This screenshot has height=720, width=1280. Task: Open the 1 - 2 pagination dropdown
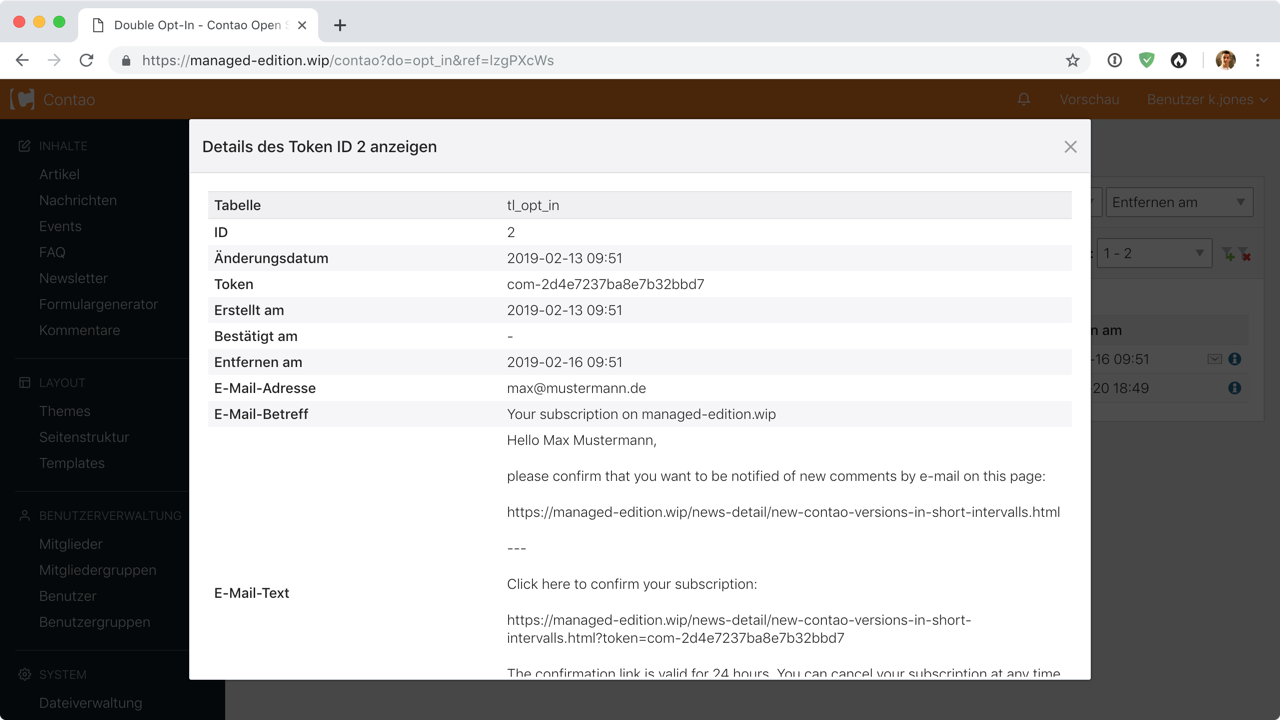pyautogui.click(x=1153, y=254)
